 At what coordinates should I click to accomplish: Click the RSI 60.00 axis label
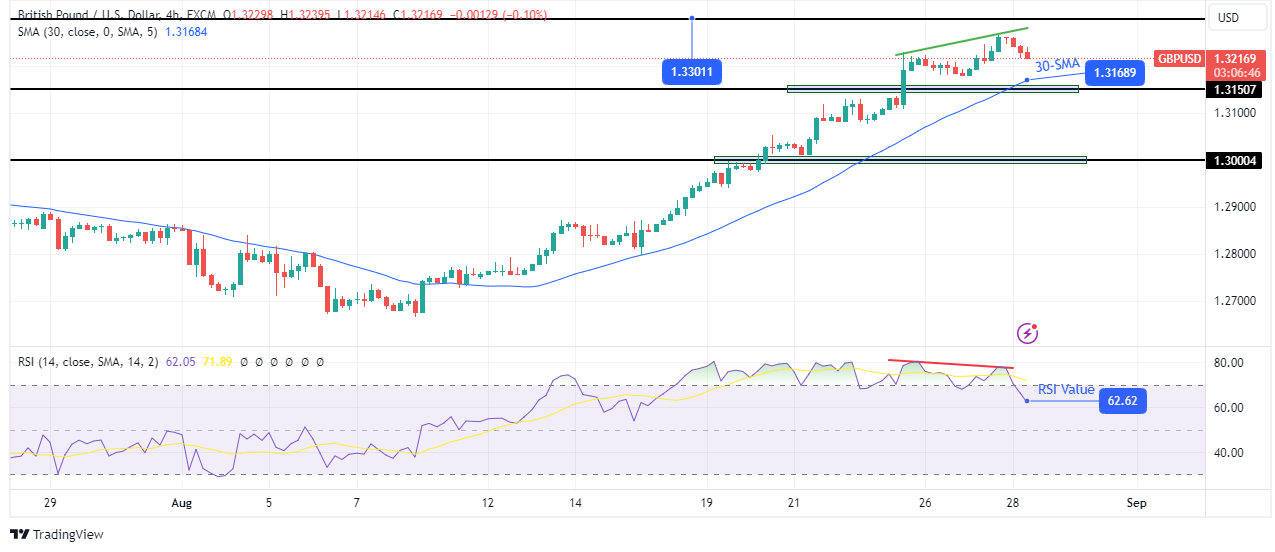coord(1230,408)
